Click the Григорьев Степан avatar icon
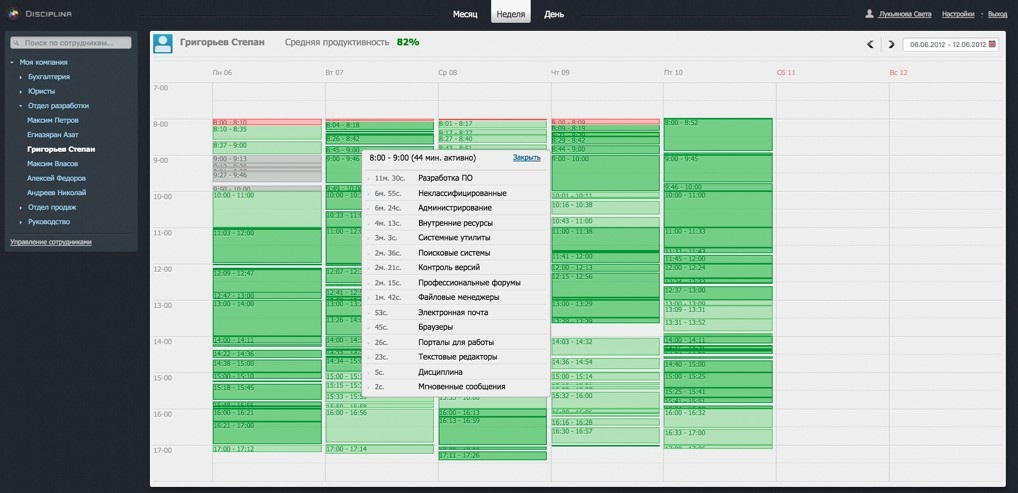The image size is (1018, 493). pos(163,43)
